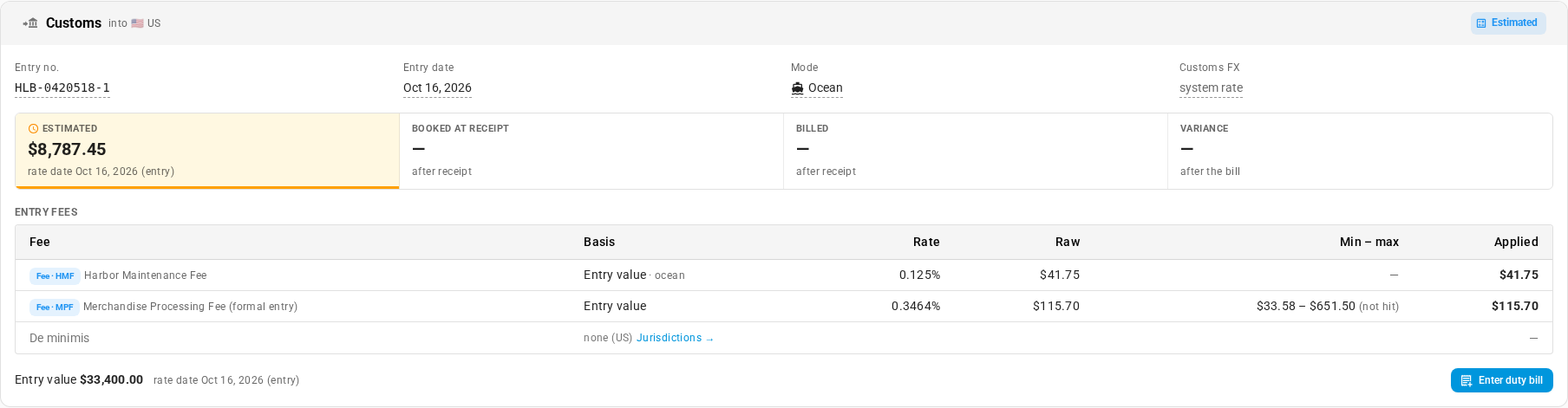
Task: Click the Estimated status badge
Action: tap(1508, 23)
